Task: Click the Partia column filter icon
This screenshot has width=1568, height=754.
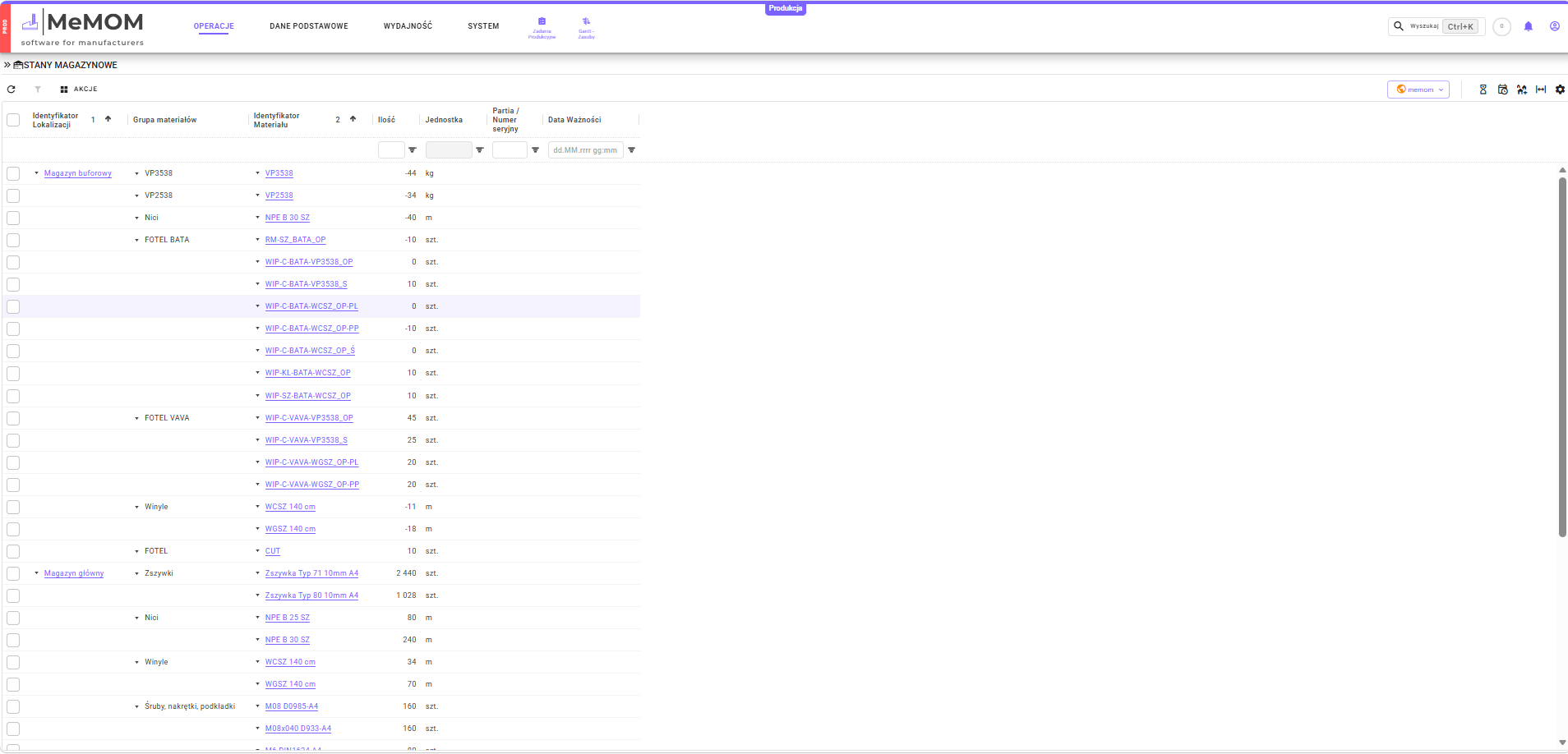Action: click(536, 150)
